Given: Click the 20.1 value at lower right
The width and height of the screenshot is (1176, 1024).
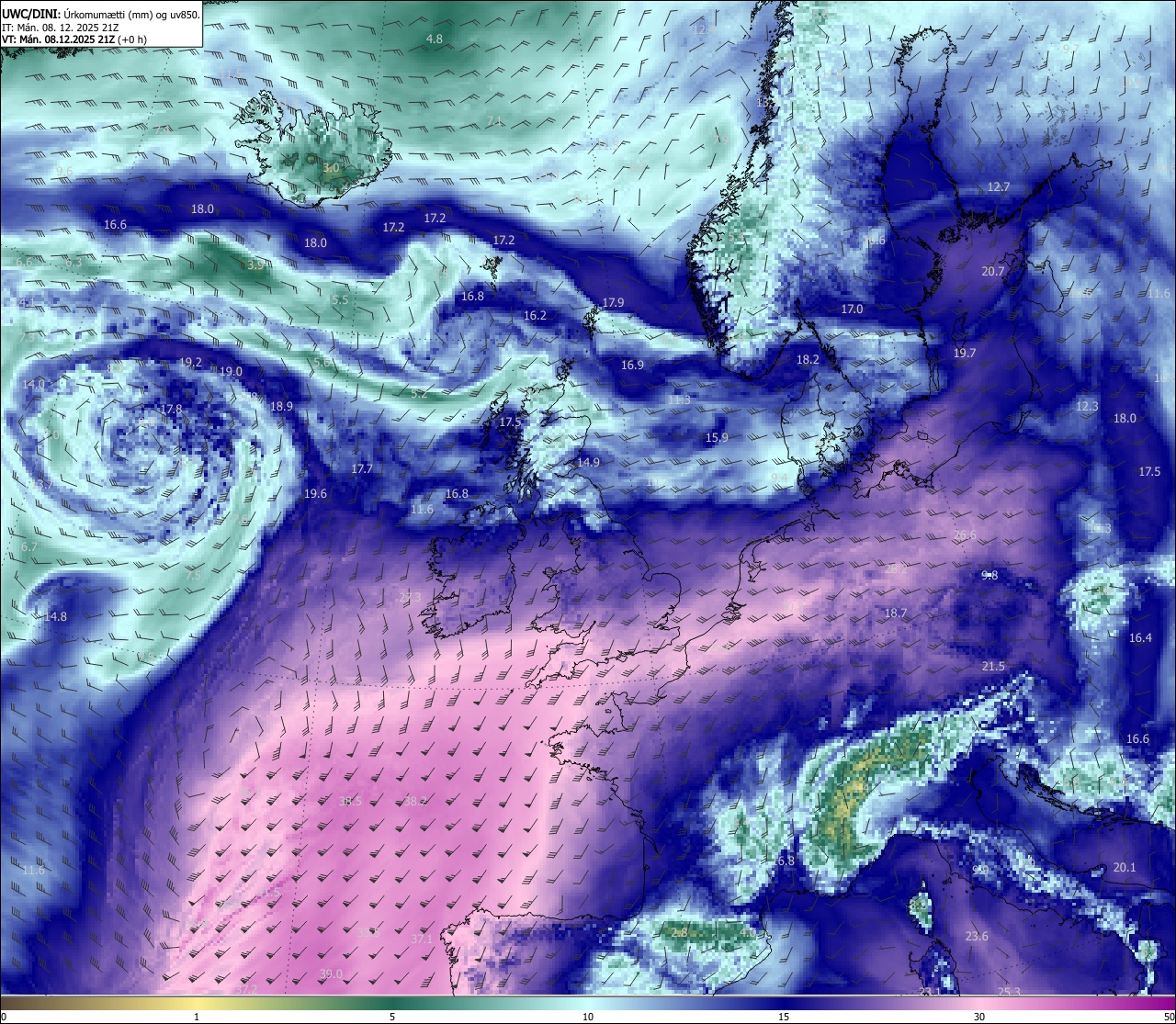Looking at the screenshot, I should [x=1125, y=868].
